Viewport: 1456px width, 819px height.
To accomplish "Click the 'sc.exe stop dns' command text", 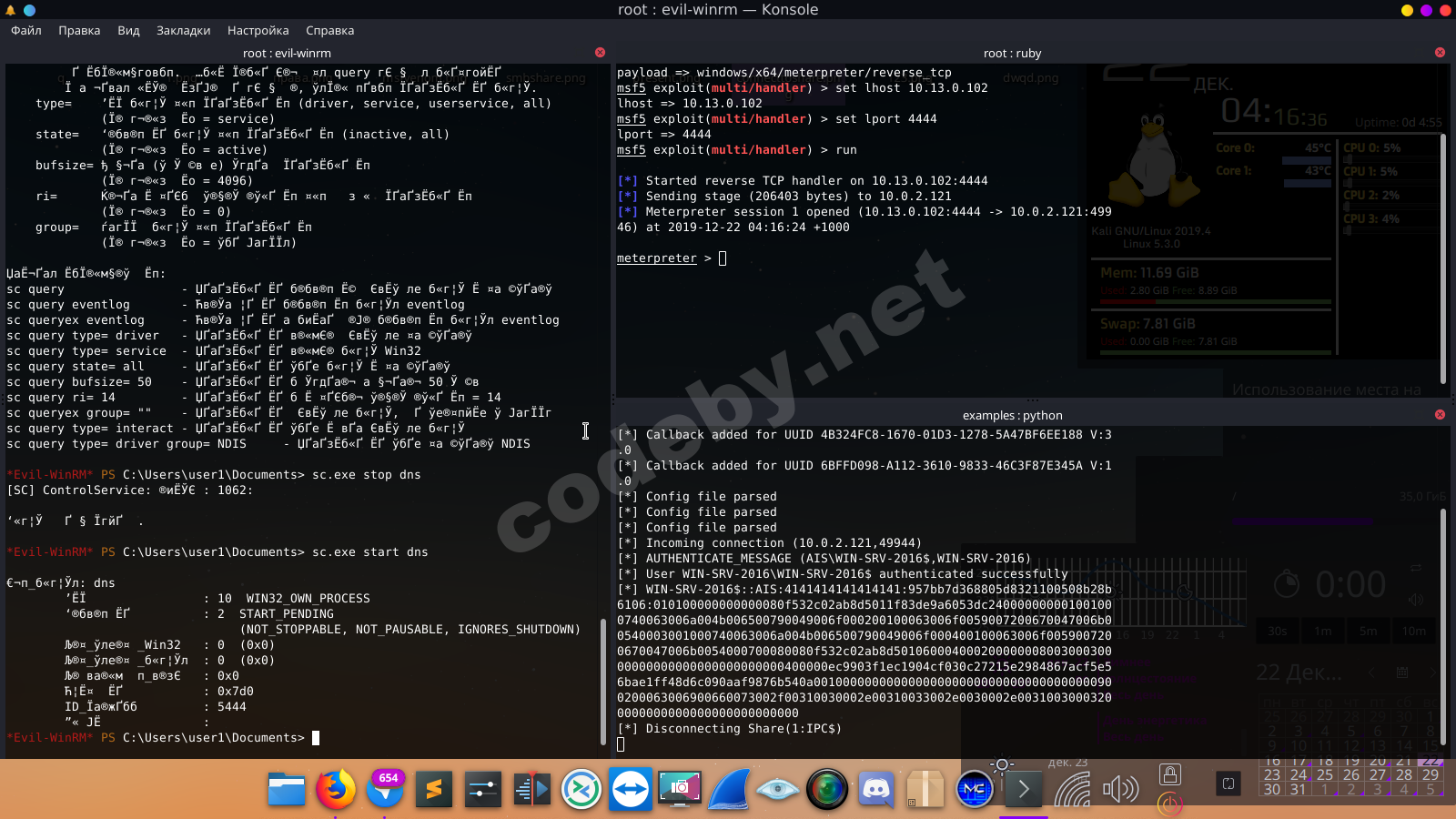I will [x=367, y=475].
